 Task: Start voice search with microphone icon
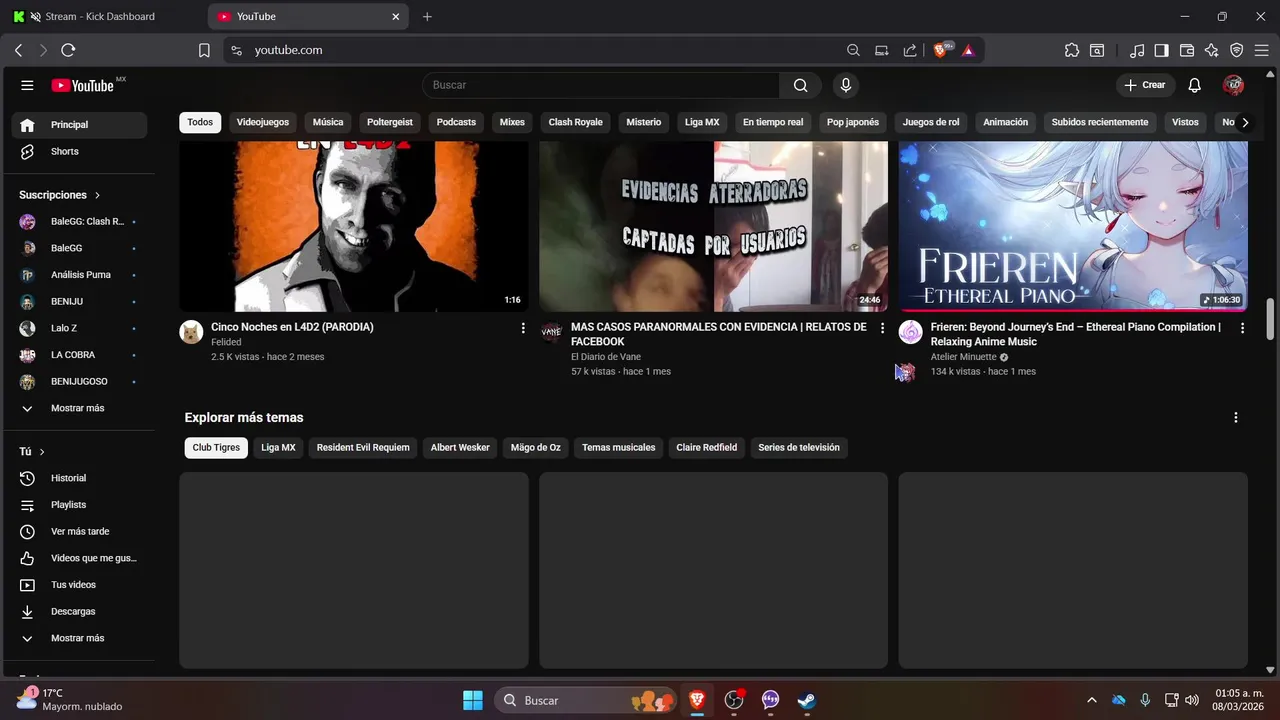point(846,85)
